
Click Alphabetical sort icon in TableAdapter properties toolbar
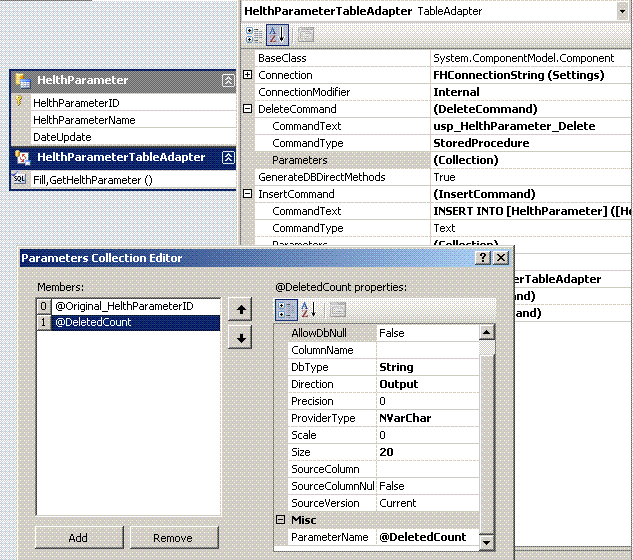pyautogui.click(x=277, y=35)
